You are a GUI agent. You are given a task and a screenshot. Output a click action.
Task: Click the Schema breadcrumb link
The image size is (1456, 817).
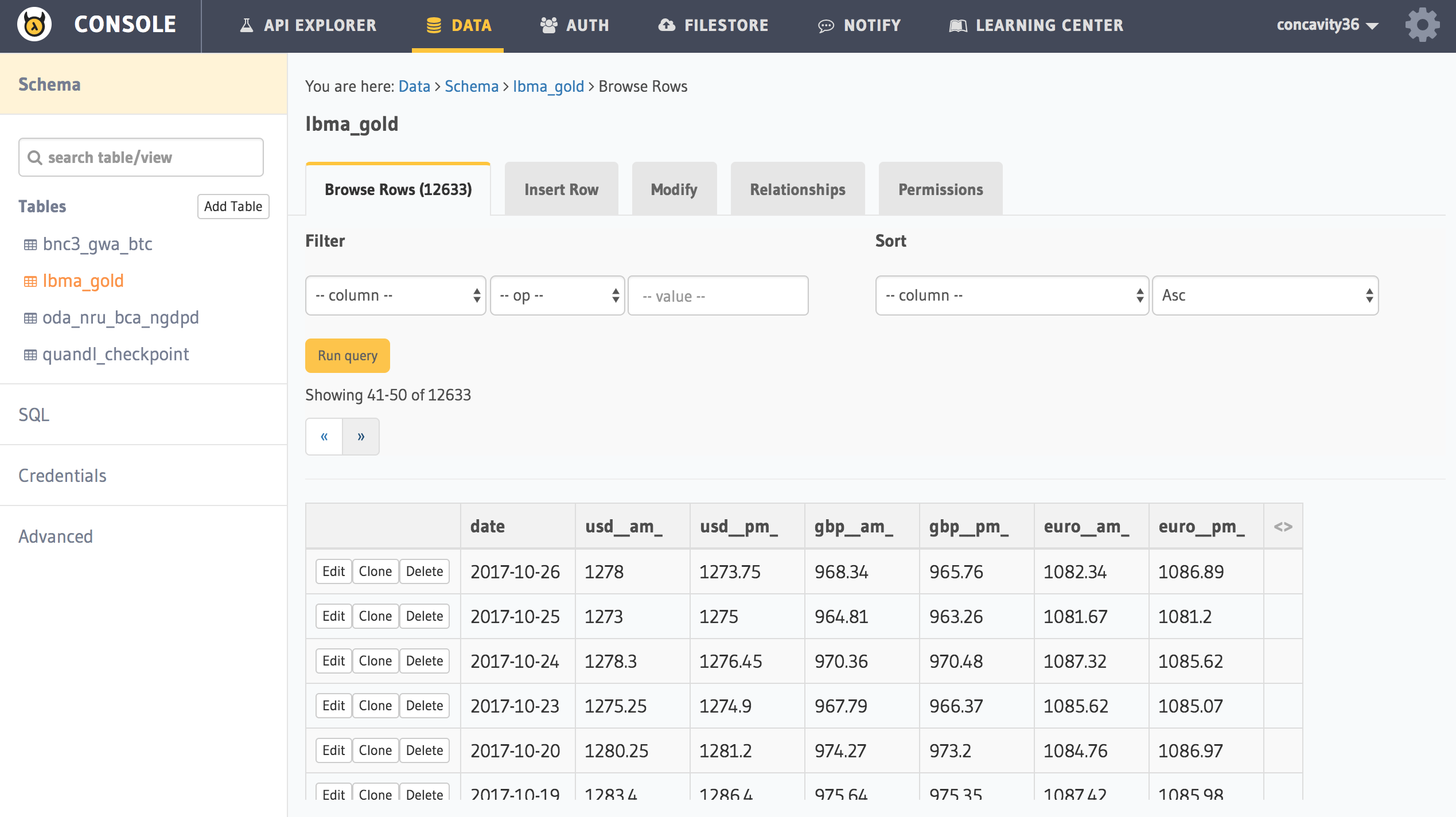point(471,86)
